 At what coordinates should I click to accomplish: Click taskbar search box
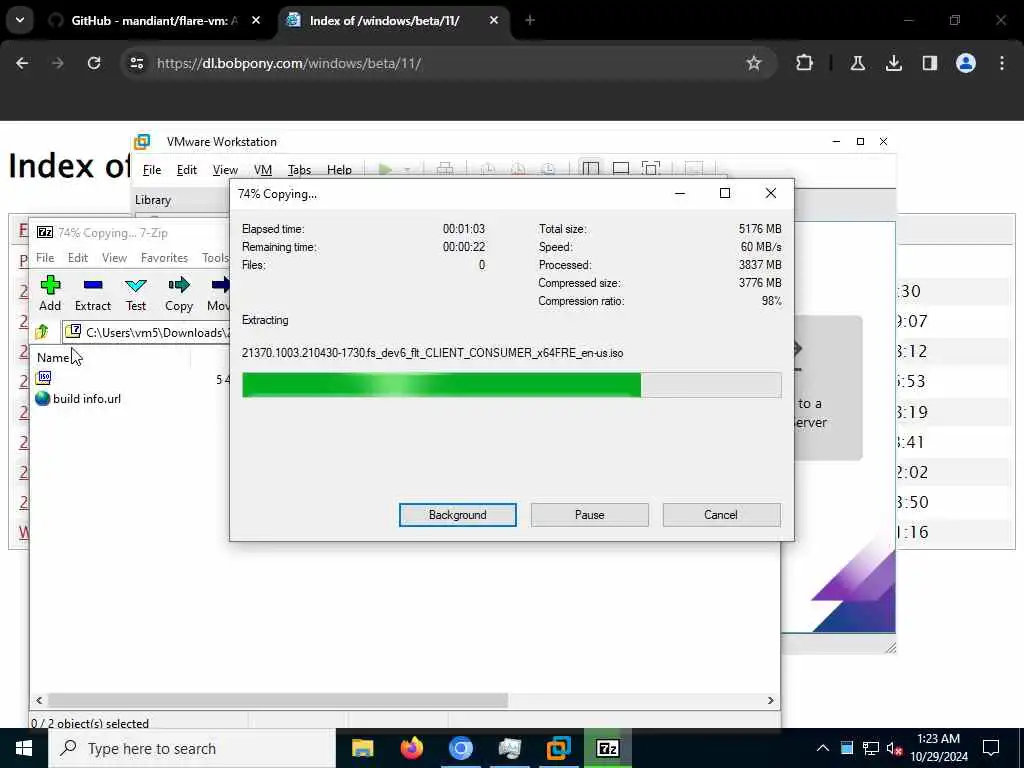[x=192, y=748]
